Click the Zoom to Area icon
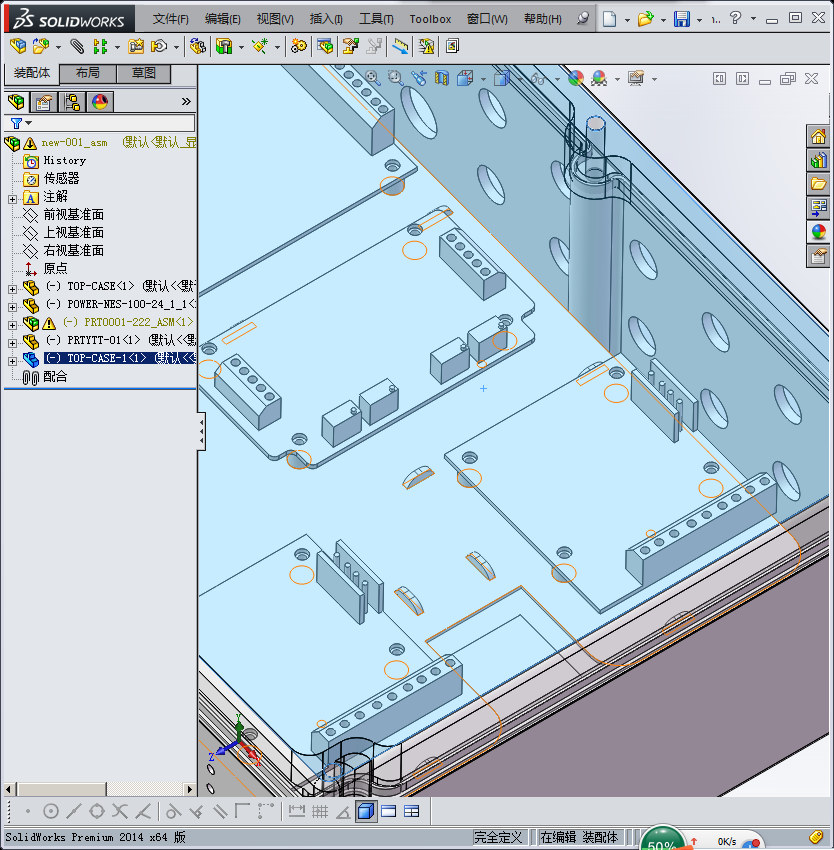Viewport: 834px width, 850px height. (395, 78)
